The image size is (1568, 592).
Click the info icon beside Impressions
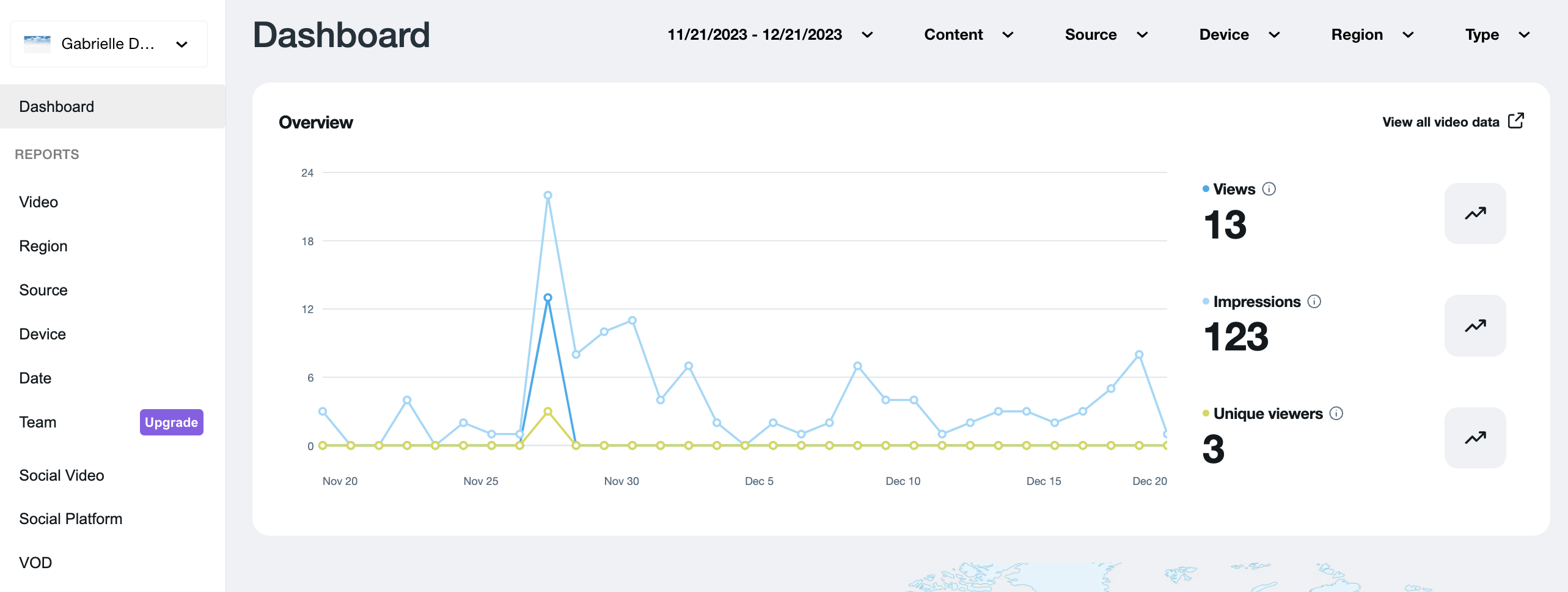coord(1314,302)
